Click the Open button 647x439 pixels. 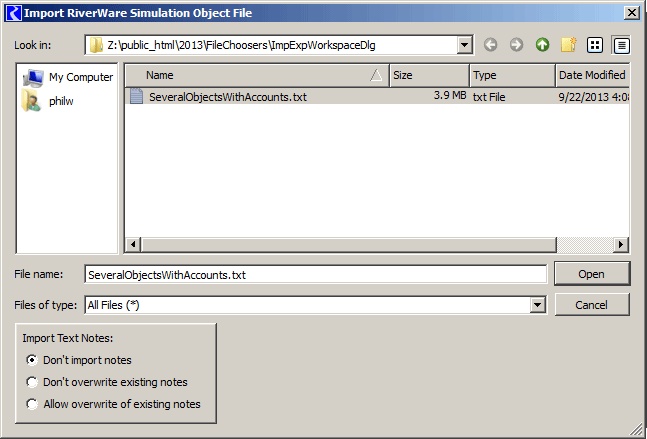592,274
